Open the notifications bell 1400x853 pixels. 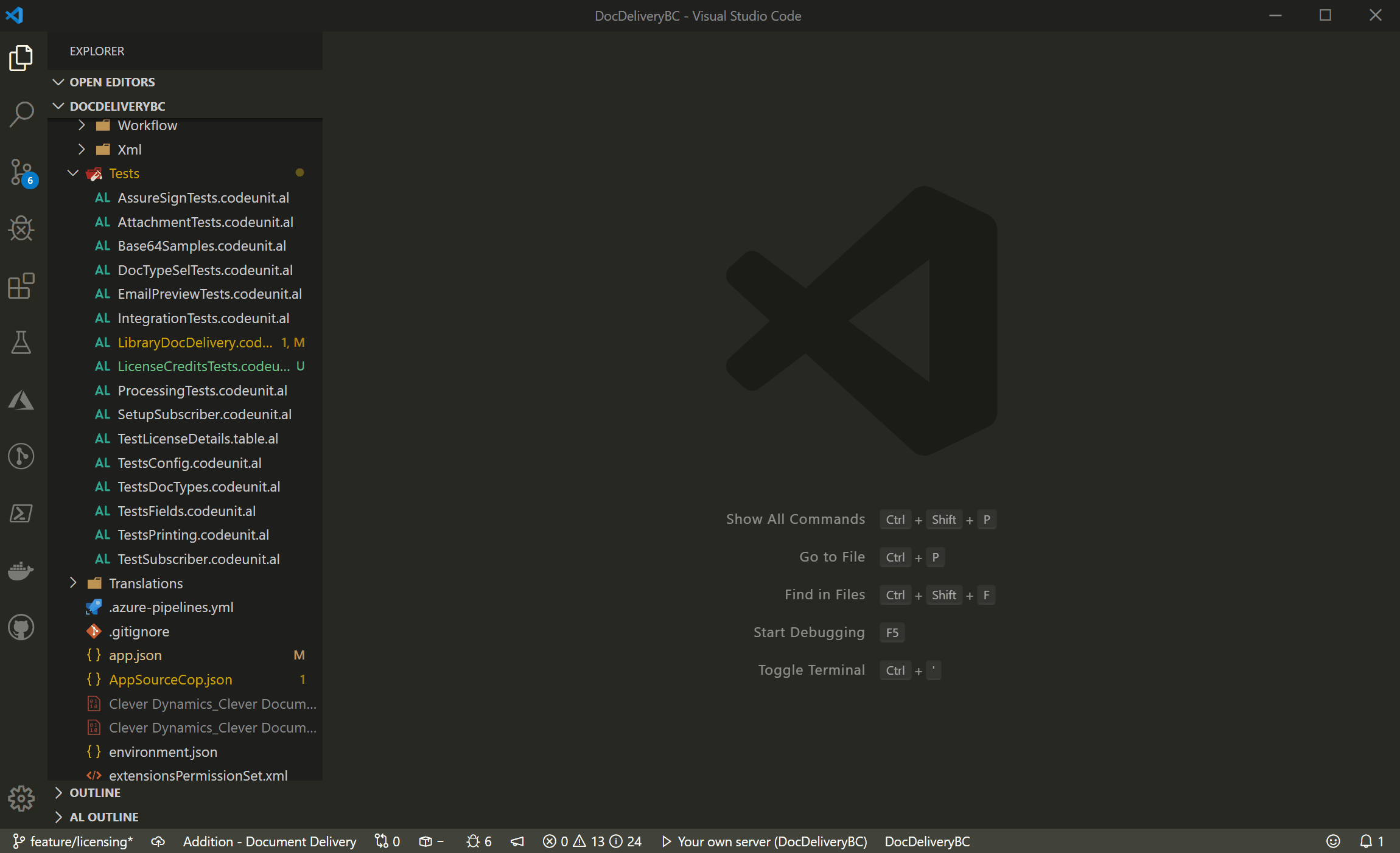point(1371,841)
